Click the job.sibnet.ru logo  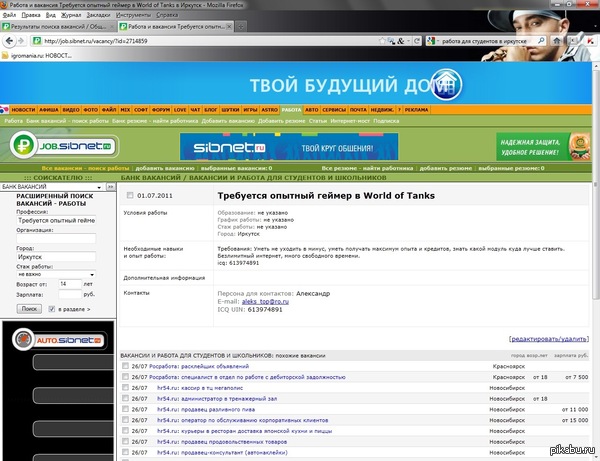click(x=64, y=146)
